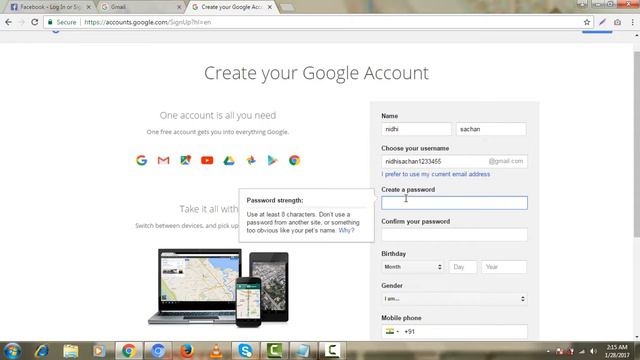
Task: Open File Explorer from the taskbar
Action: [71, 351]
